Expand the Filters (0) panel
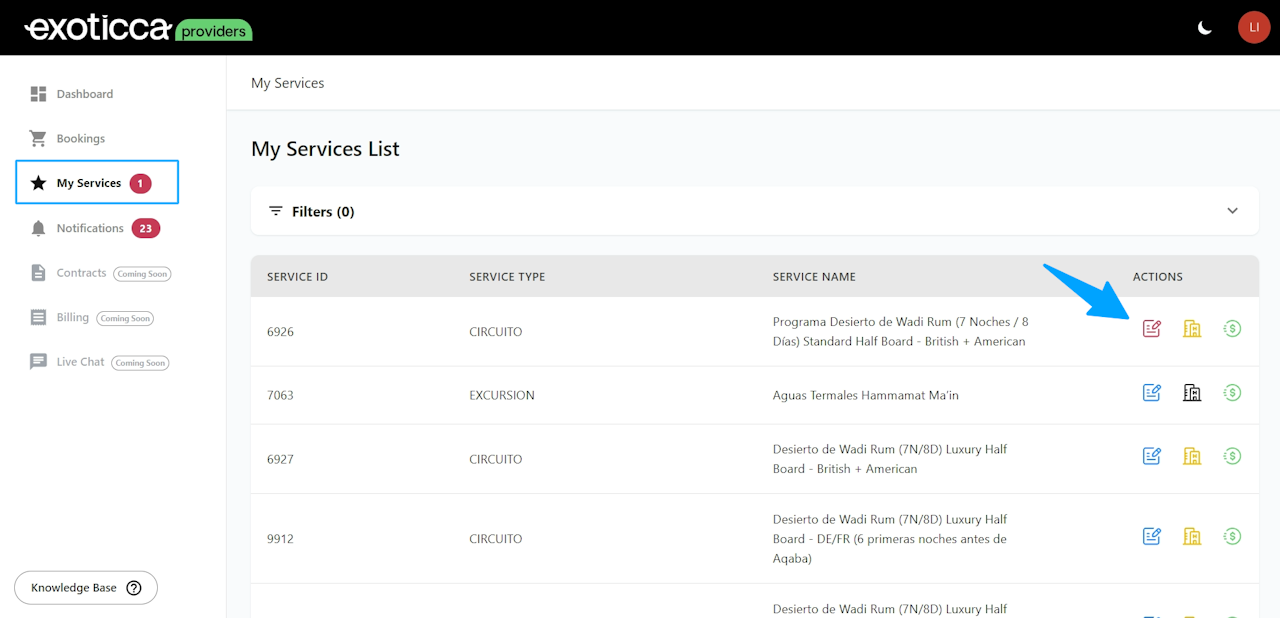1280x618 pixels. point(755,211)
